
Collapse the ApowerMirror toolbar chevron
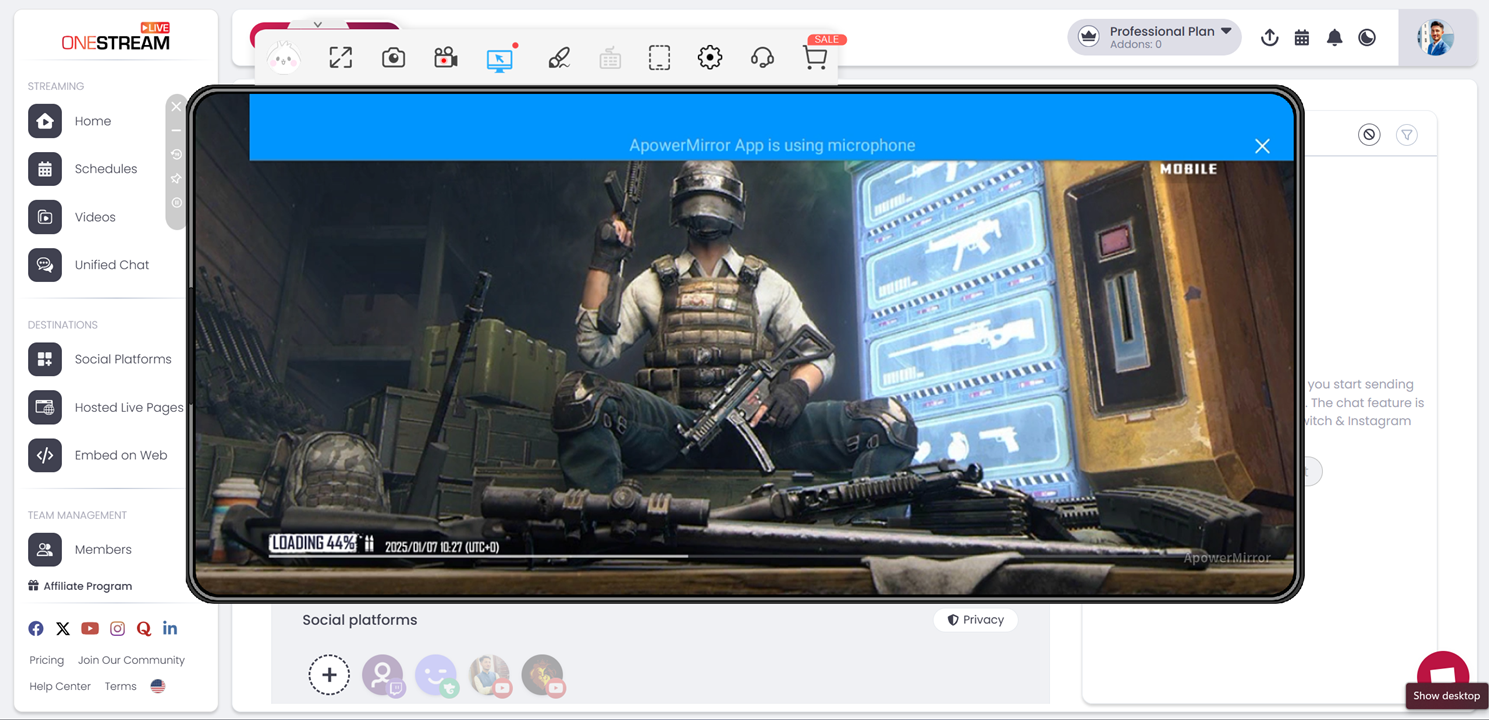318,23
